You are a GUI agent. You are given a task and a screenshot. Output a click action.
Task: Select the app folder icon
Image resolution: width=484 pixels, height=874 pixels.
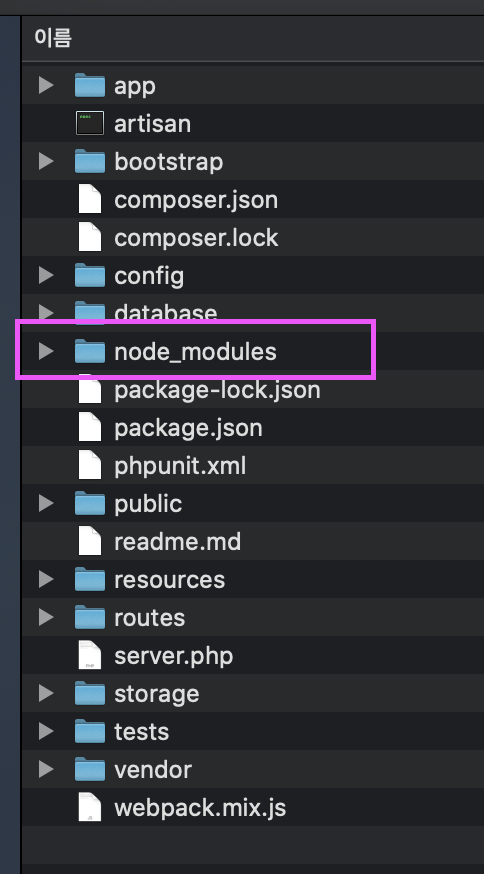coord(90,85)
